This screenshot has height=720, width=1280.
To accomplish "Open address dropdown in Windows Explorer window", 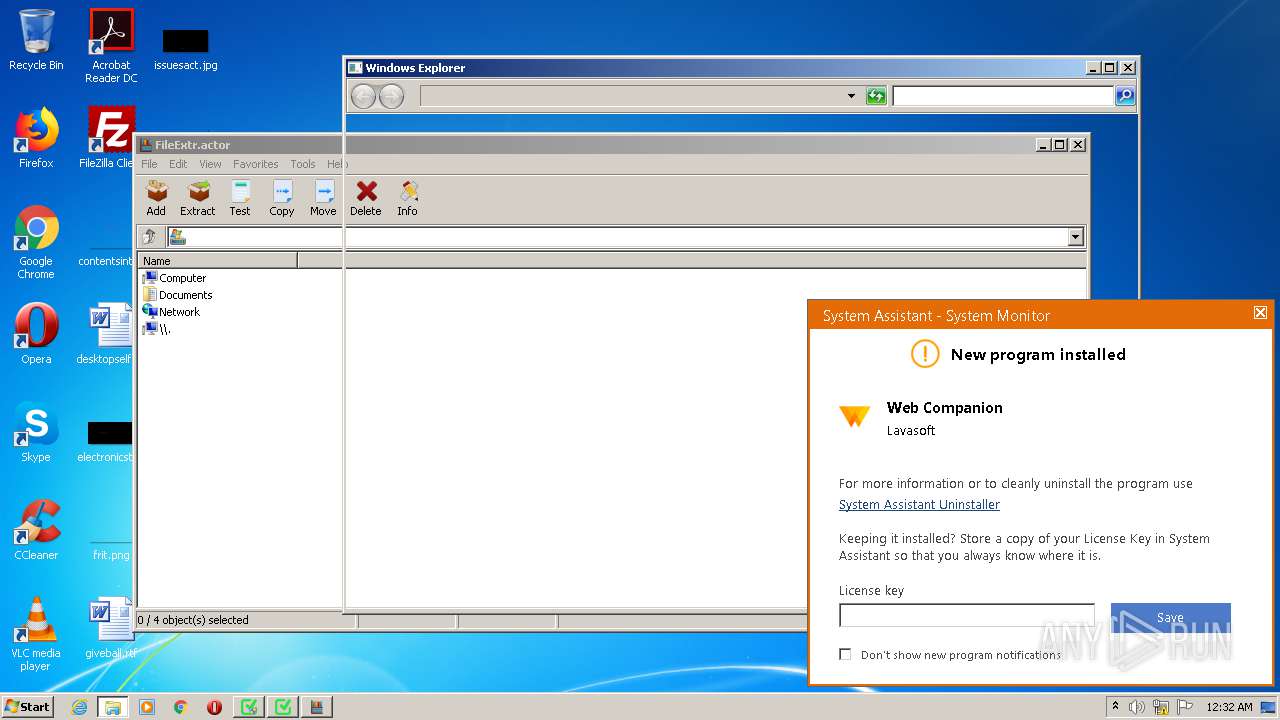I will tap(851, 96).
